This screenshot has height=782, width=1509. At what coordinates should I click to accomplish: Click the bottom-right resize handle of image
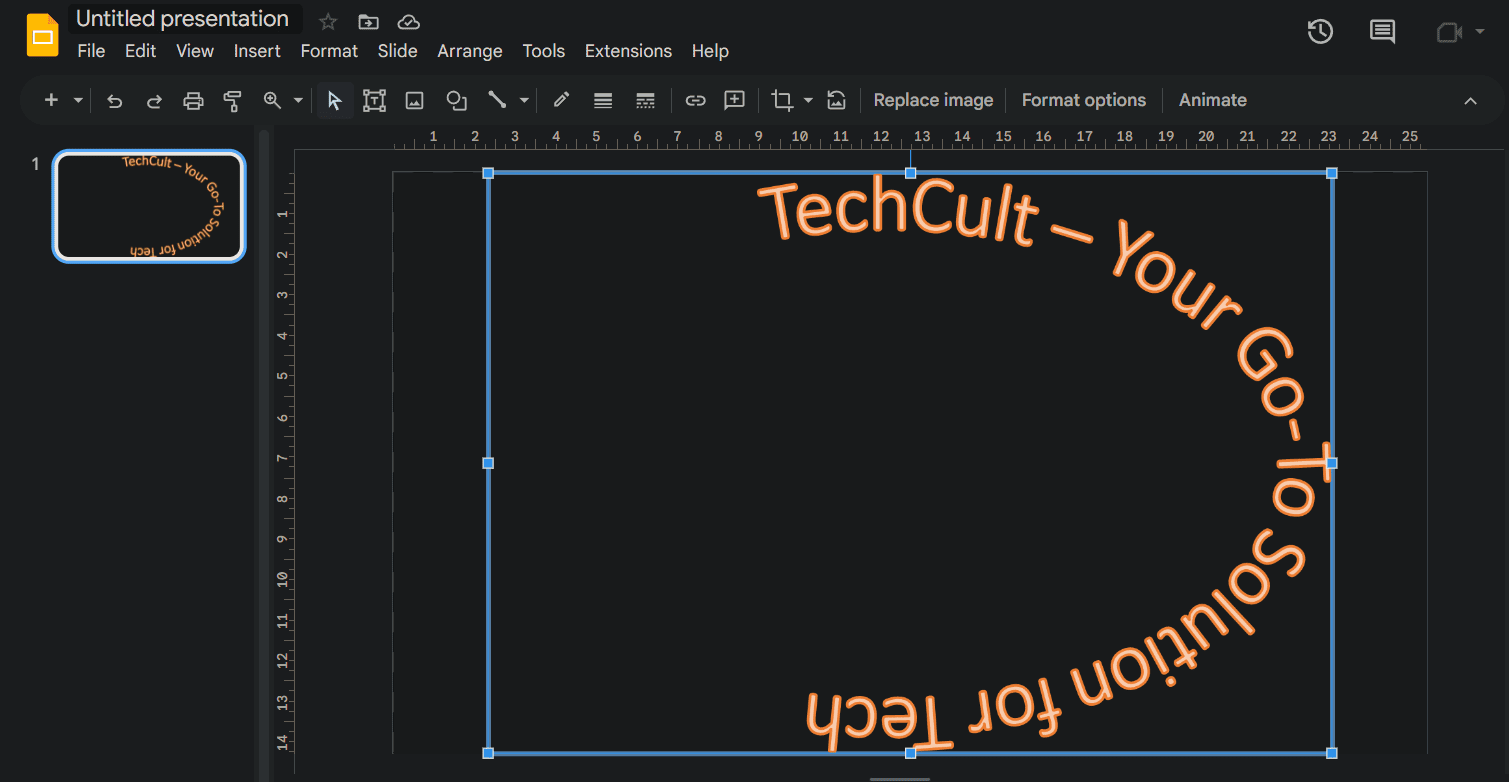click(1332, 753)
